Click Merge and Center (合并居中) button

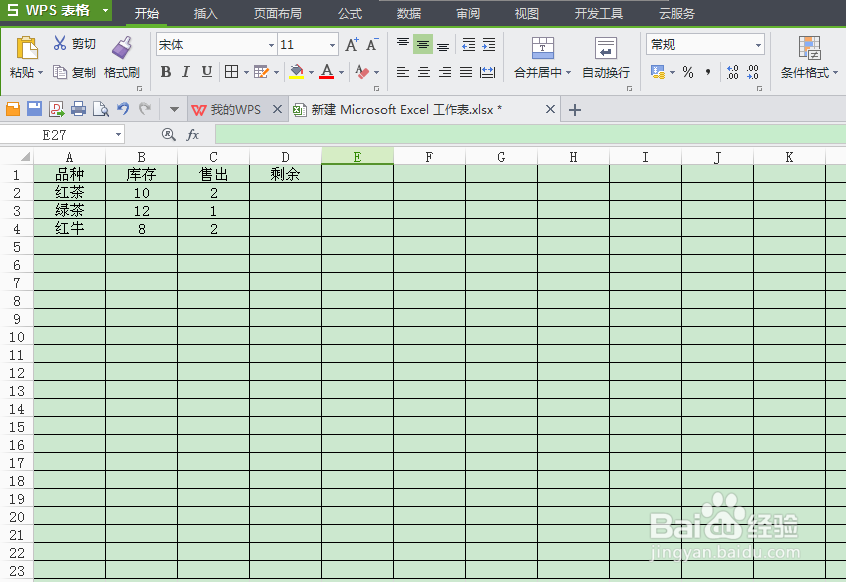(x=542, y=58)
